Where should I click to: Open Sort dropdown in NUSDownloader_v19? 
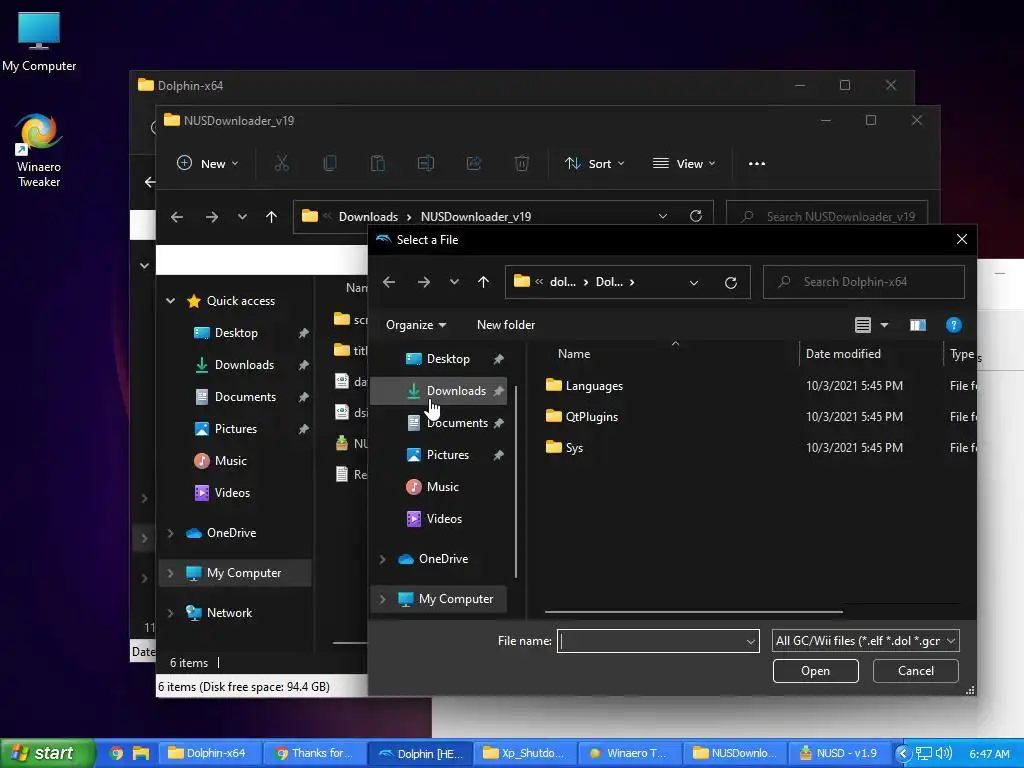pyautogui.click(x=594, y=163)
